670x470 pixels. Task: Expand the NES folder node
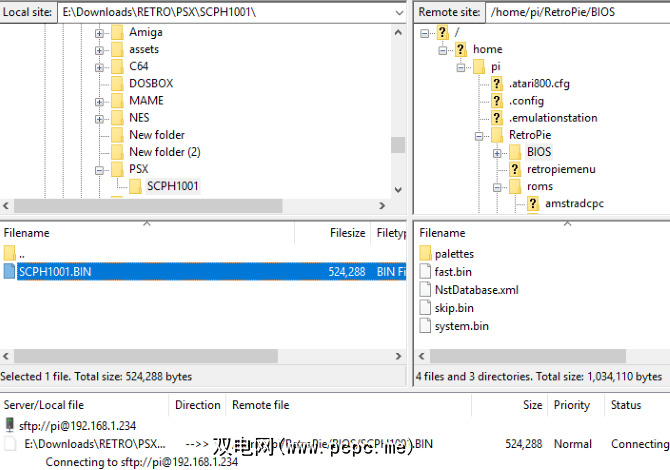(99, 119)
